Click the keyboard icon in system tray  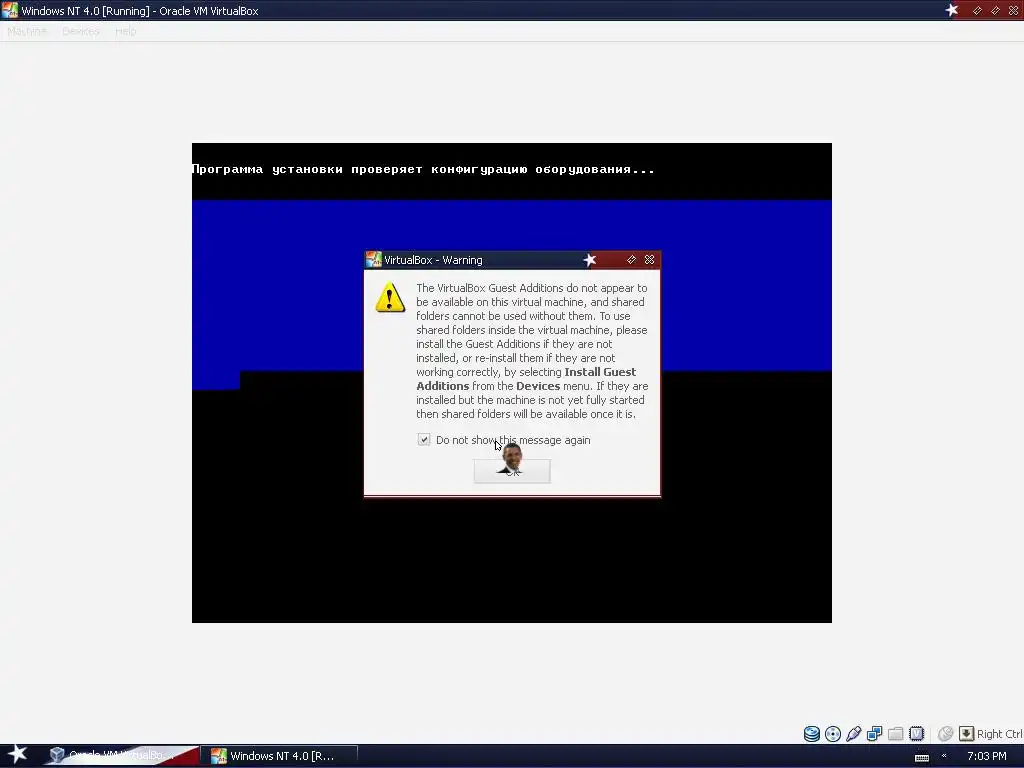click(x=922, y=758)
